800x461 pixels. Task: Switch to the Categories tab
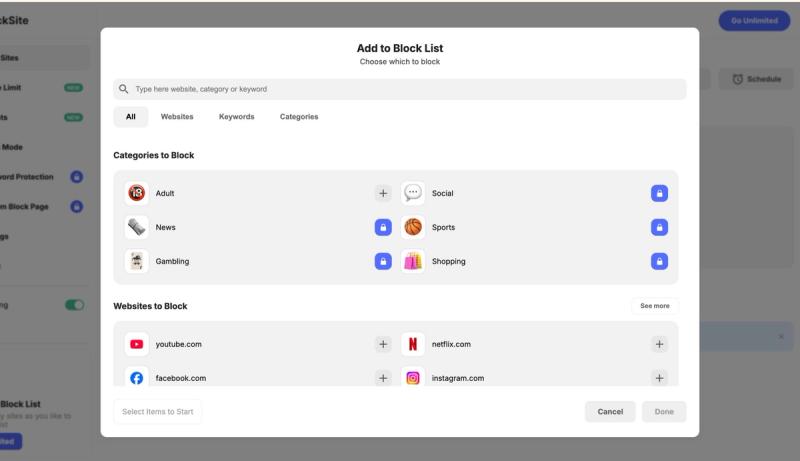(299, 117)
